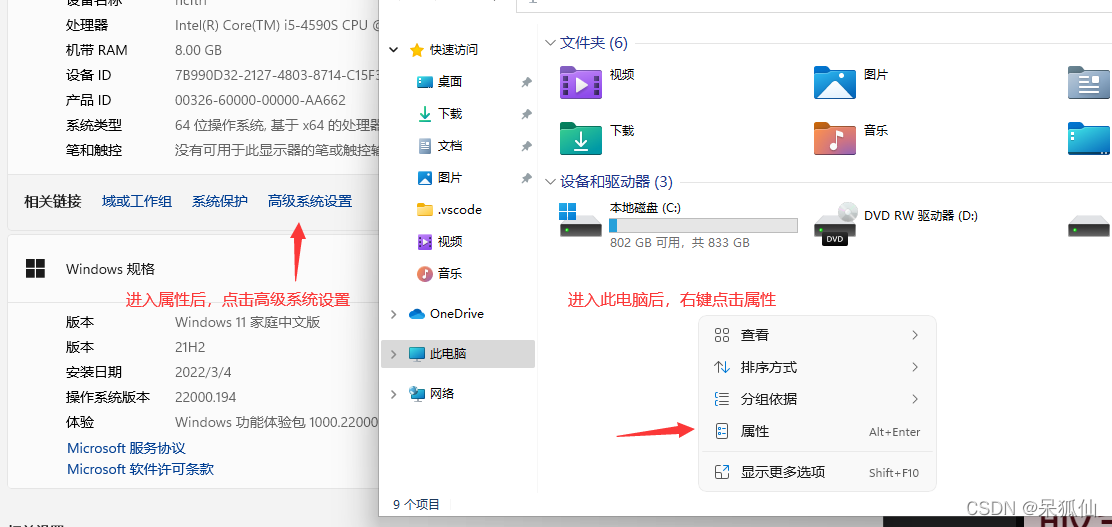The width and height of the screenshot is (1112, 527).
Task: Click the Windows 11 家庭中文版 value
Action: coord(248,322)
